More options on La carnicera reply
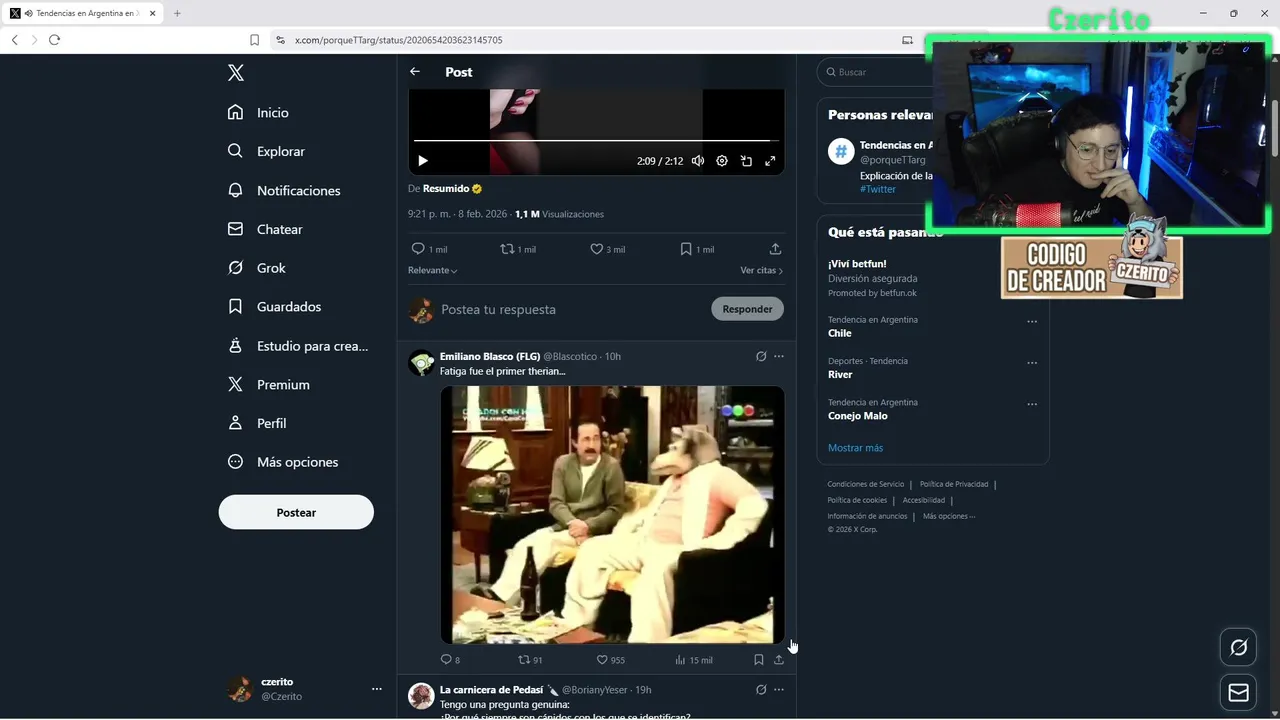The width and height of the screenshot is (1280, 720). [779, 690]
